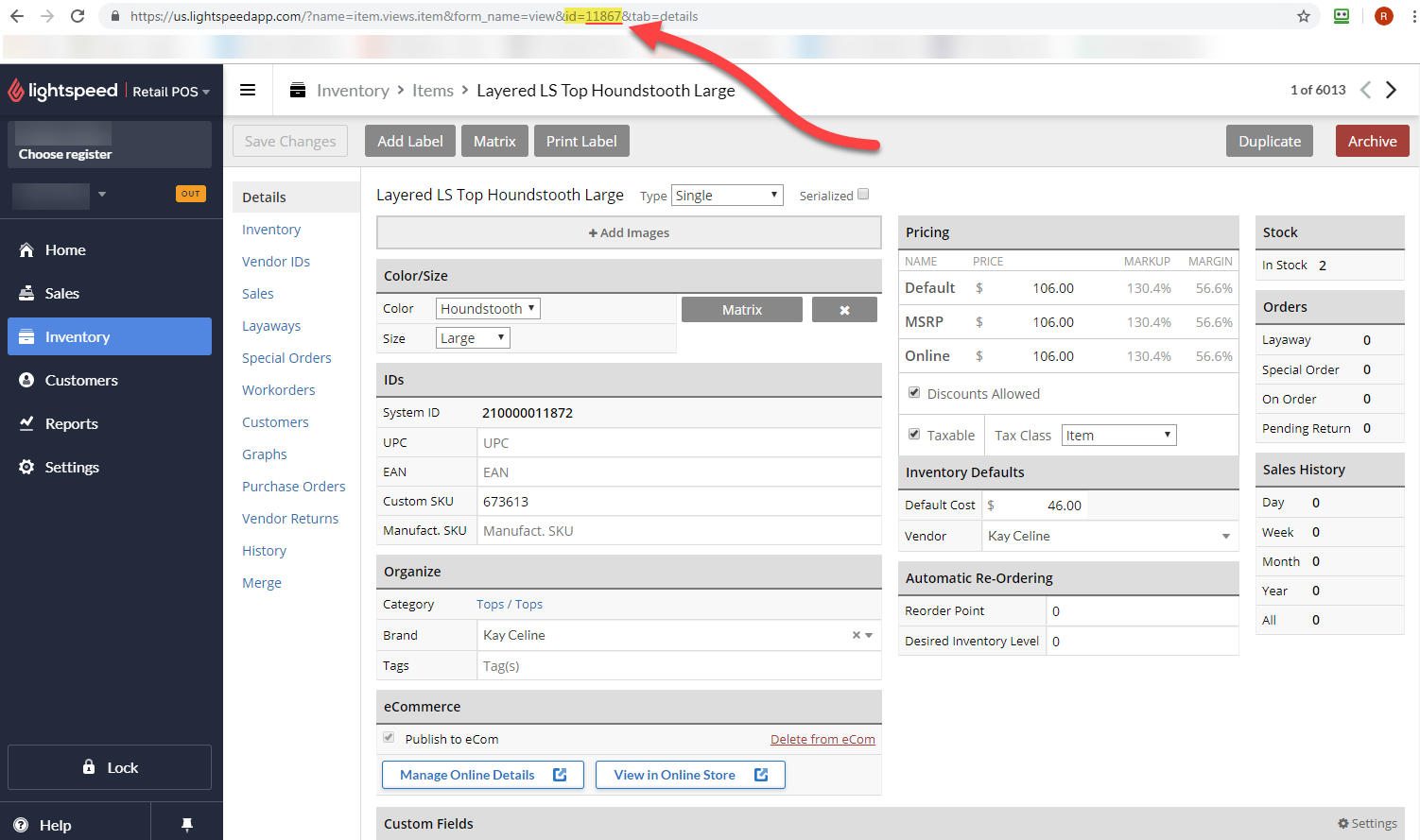Viewport: 1420px width, 840px height.
Task: Open the Size dropdown showing Large
Action: (x=473, y=338)
